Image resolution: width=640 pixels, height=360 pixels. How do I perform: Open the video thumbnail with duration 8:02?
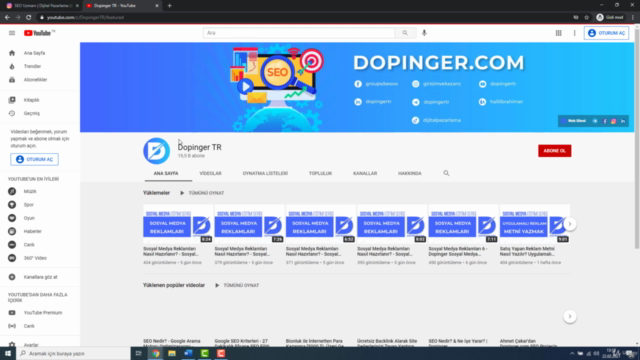(x=392, y=224)
